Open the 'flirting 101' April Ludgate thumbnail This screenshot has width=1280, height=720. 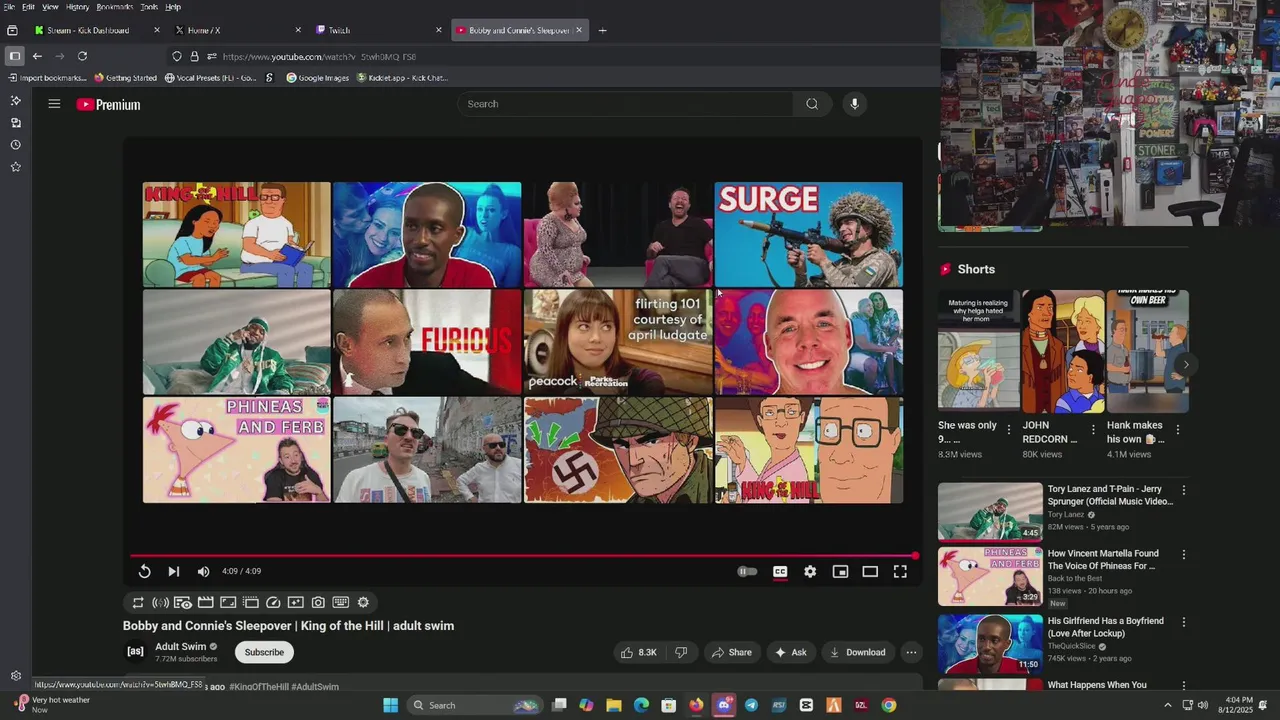pyautogui.click(x=618, y=342)
